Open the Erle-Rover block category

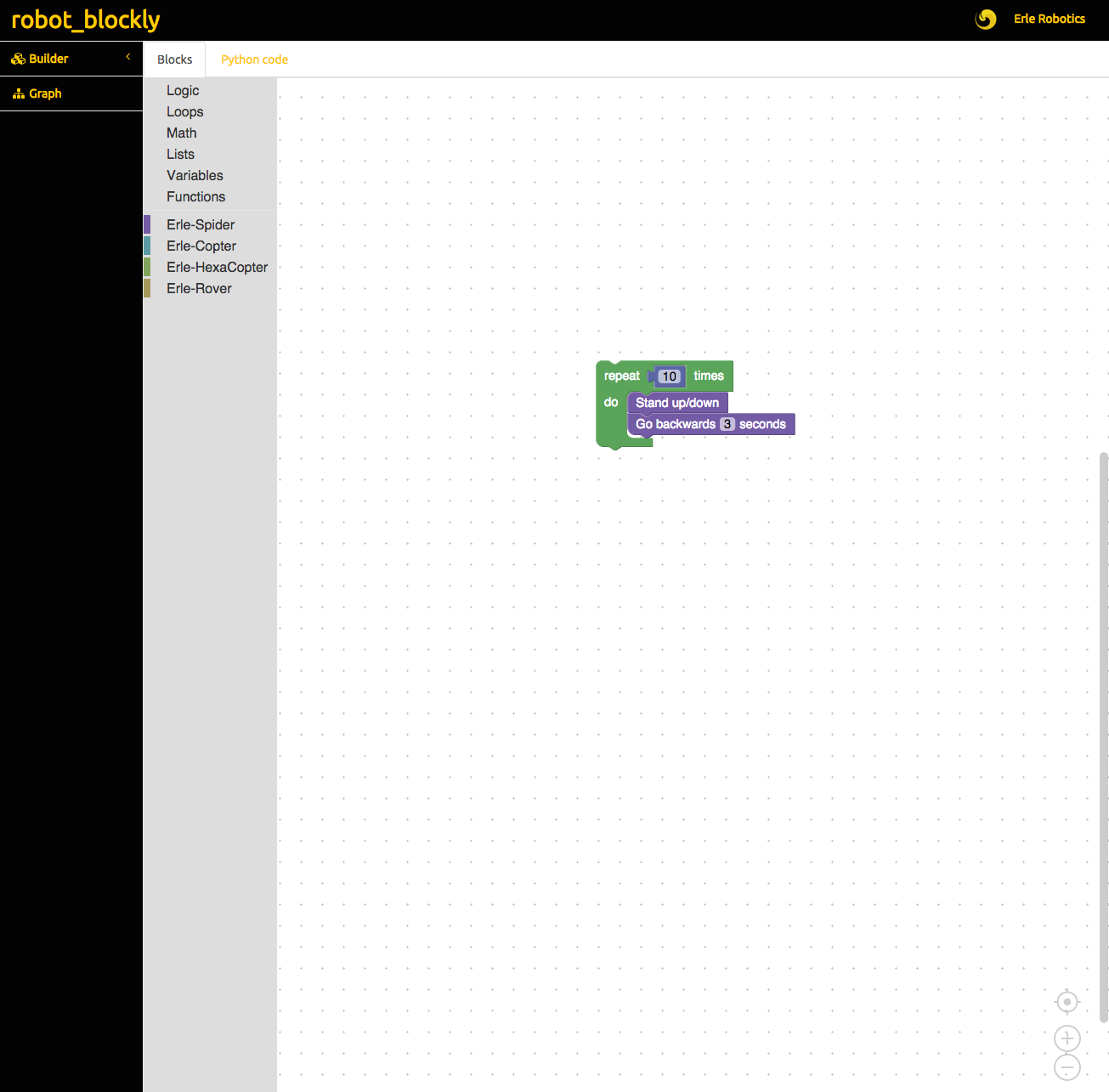tap(210, 288)
